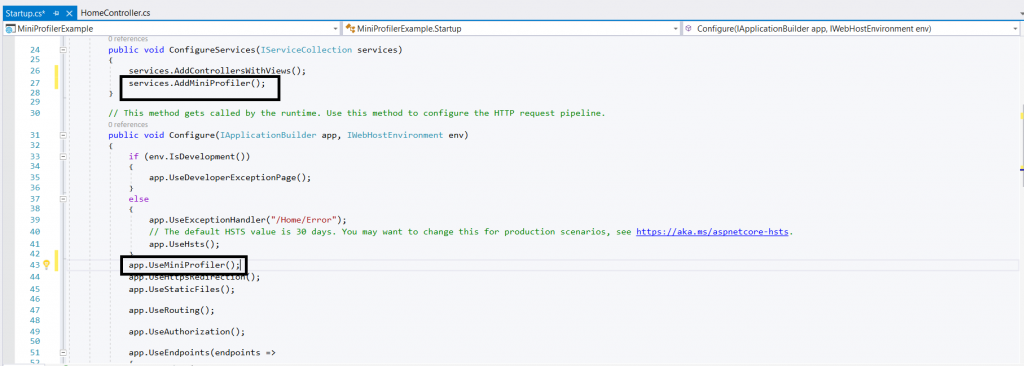Click the class icon beside MiniProfilerExample.Startup

tap(351, 29)
